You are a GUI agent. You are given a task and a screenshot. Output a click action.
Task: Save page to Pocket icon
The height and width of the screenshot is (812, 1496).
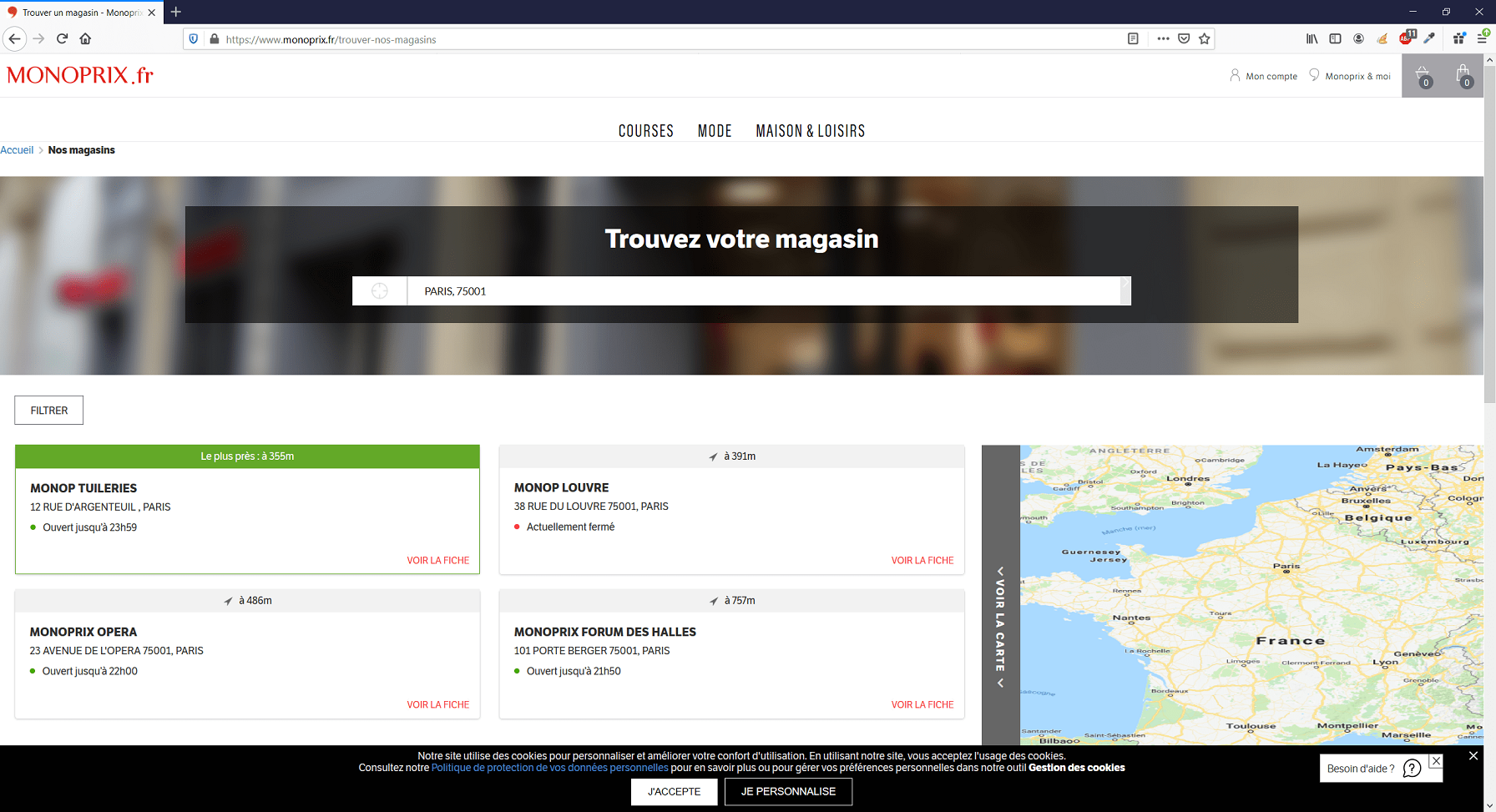point(1184,38)
